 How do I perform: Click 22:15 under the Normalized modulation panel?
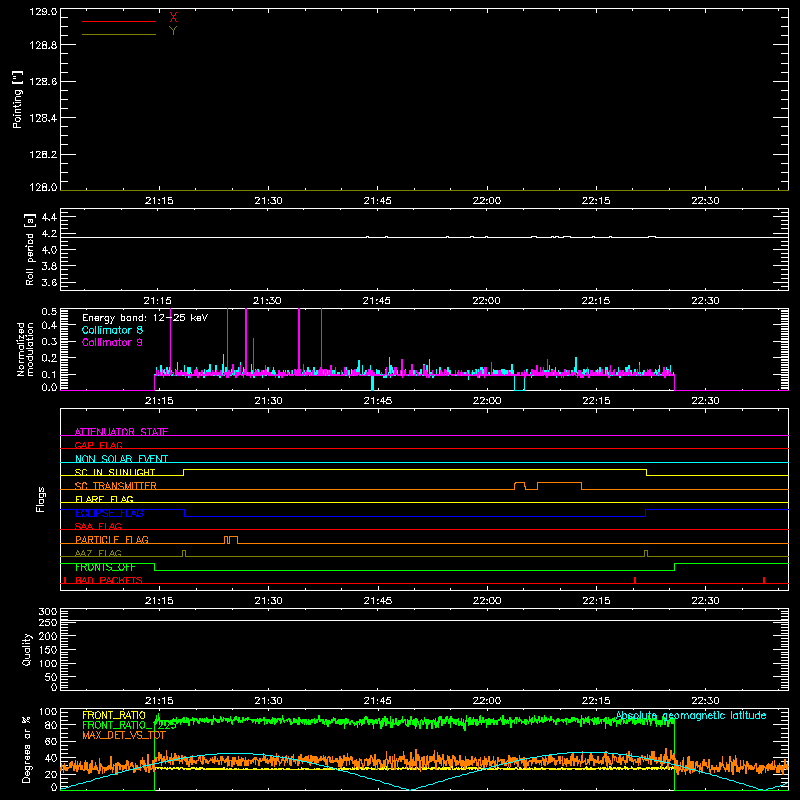pyautogui.click(x=596, y=401)
